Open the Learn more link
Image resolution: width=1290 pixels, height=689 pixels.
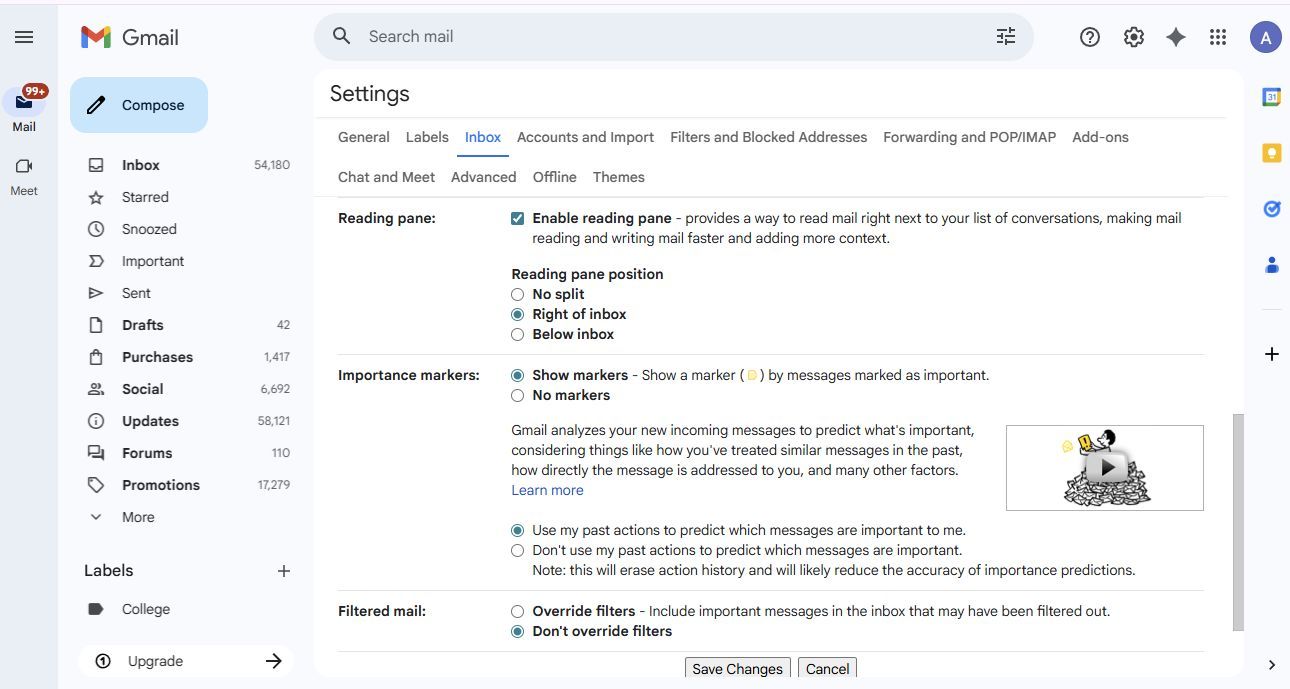click(x=547, y=490)
